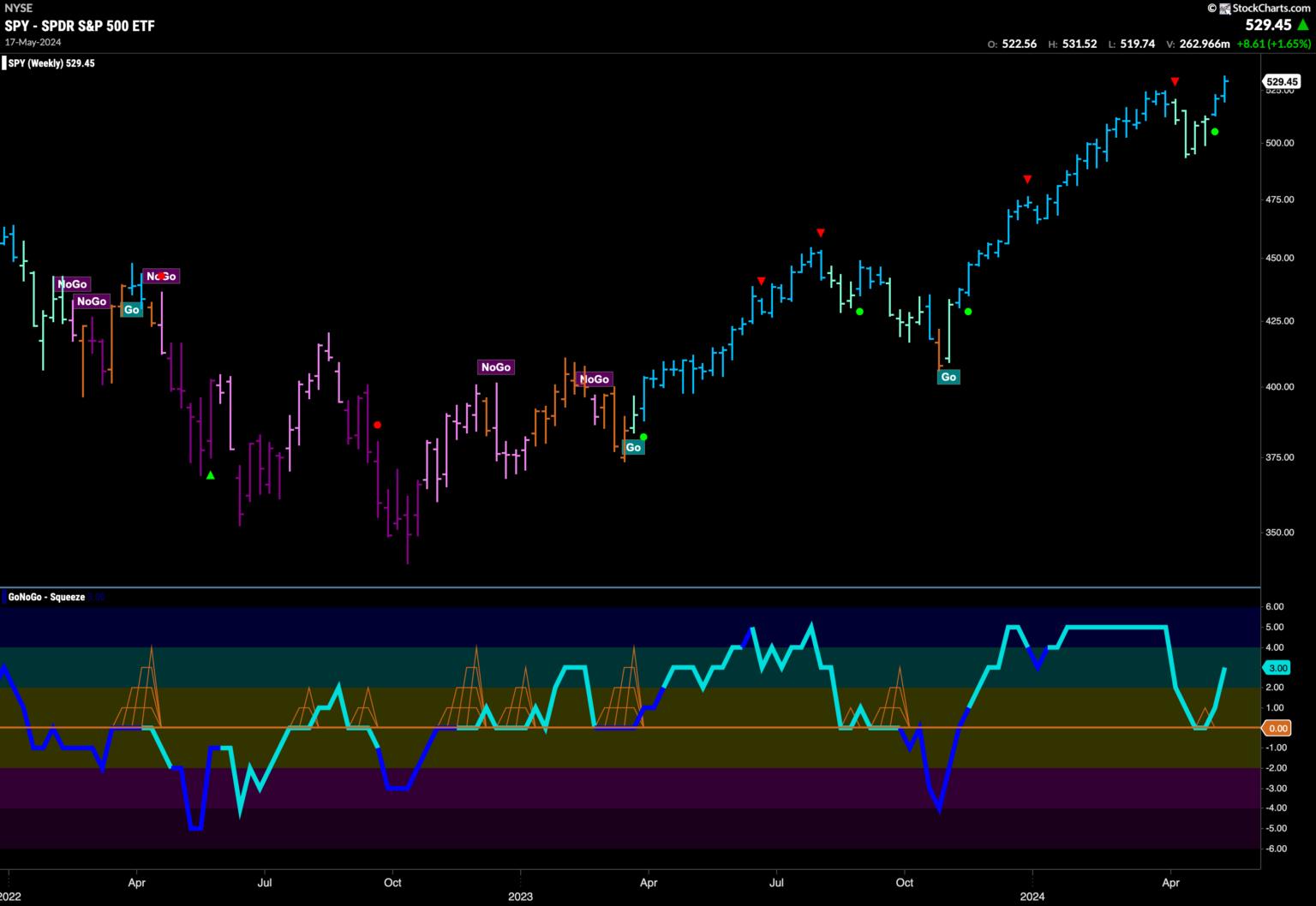Click the red triangle above the July 2023 peak
This screenshot has width=1316, height=906.
(x=821, y=233)
